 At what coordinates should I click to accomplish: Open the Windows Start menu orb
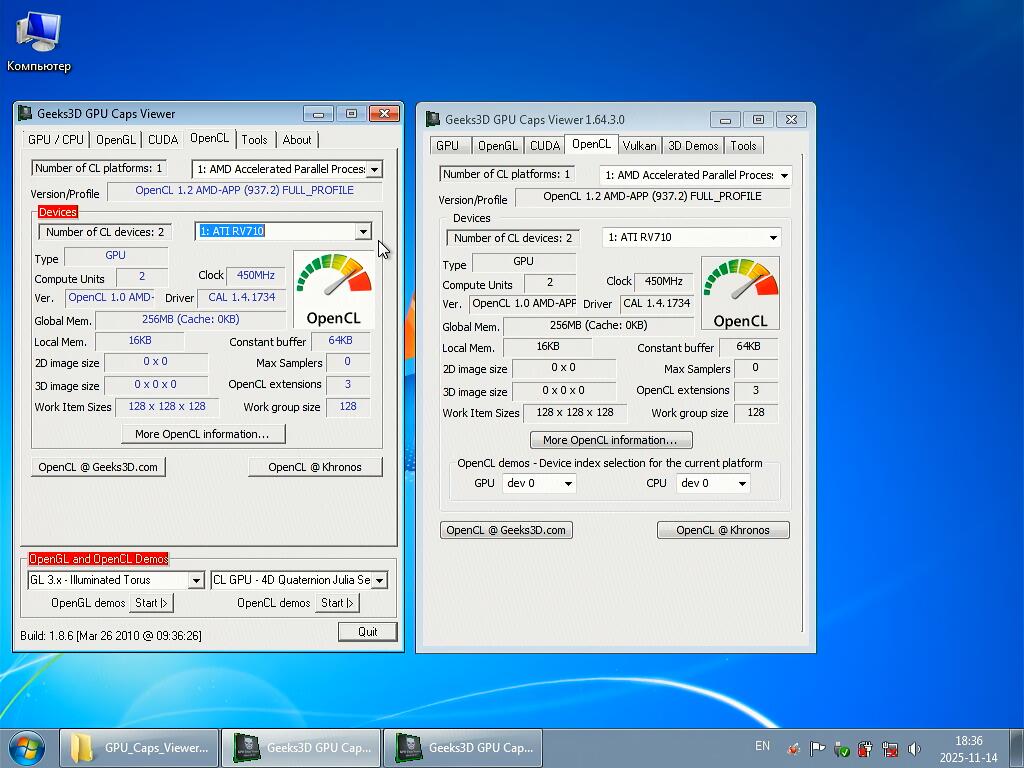(27, 747)
